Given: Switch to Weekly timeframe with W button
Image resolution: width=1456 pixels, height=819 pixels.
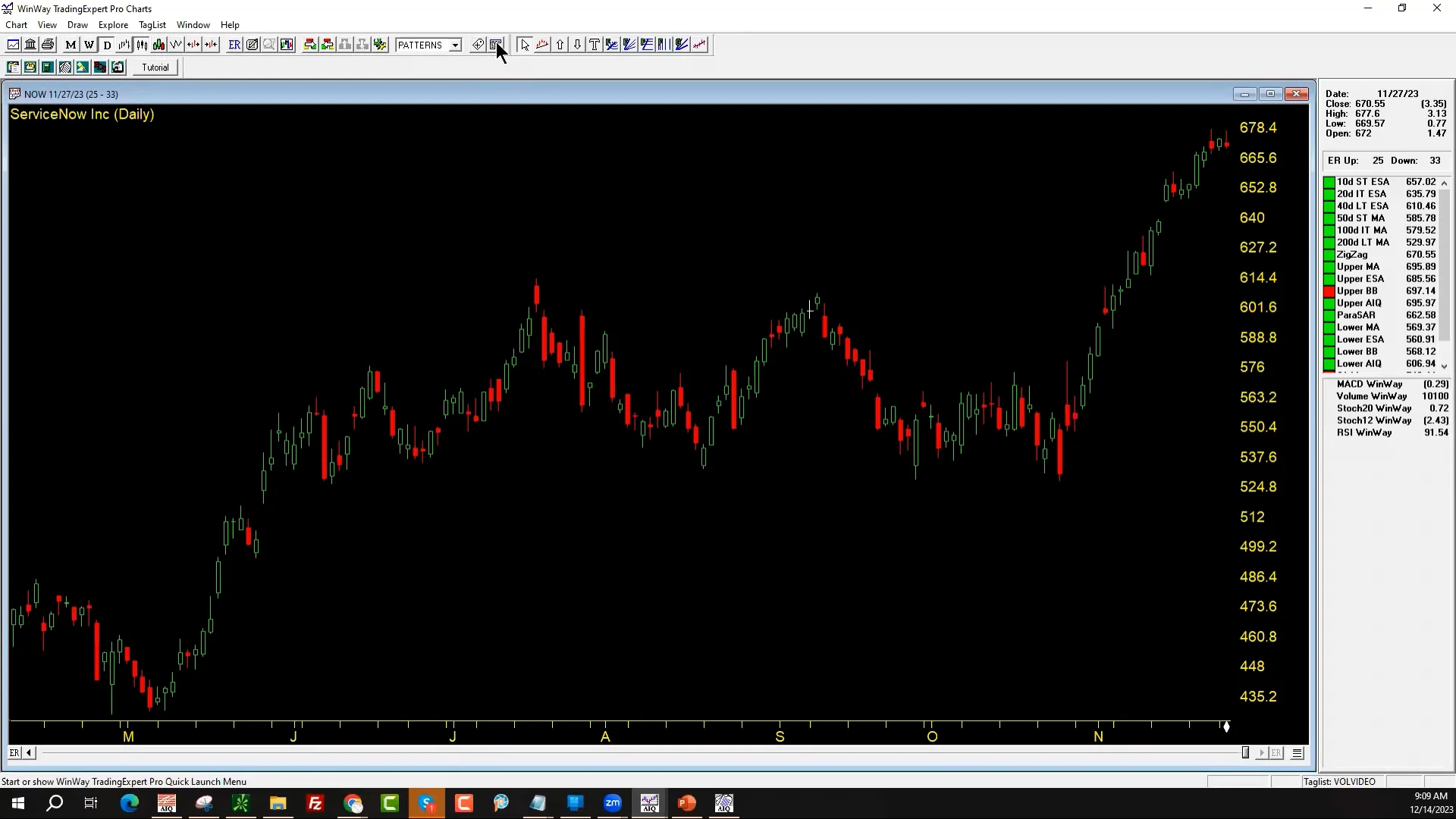Looking at the screenshot, I should 89,45.
